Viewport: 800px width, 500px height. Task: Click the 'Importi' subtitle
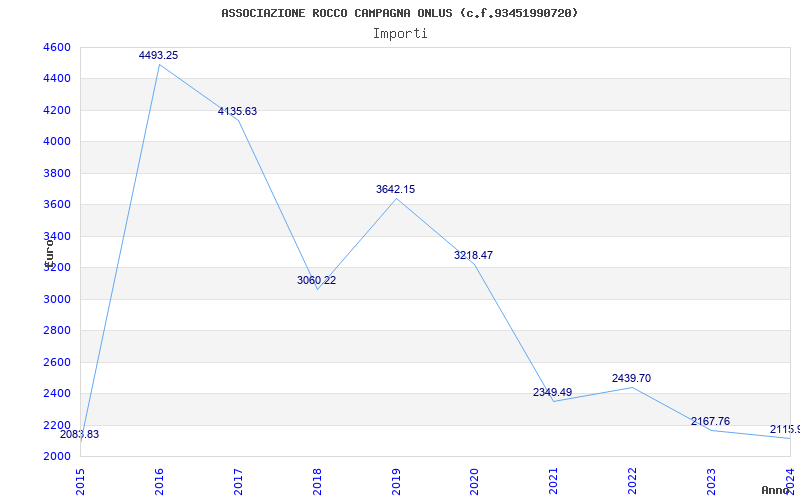(400, 34)
